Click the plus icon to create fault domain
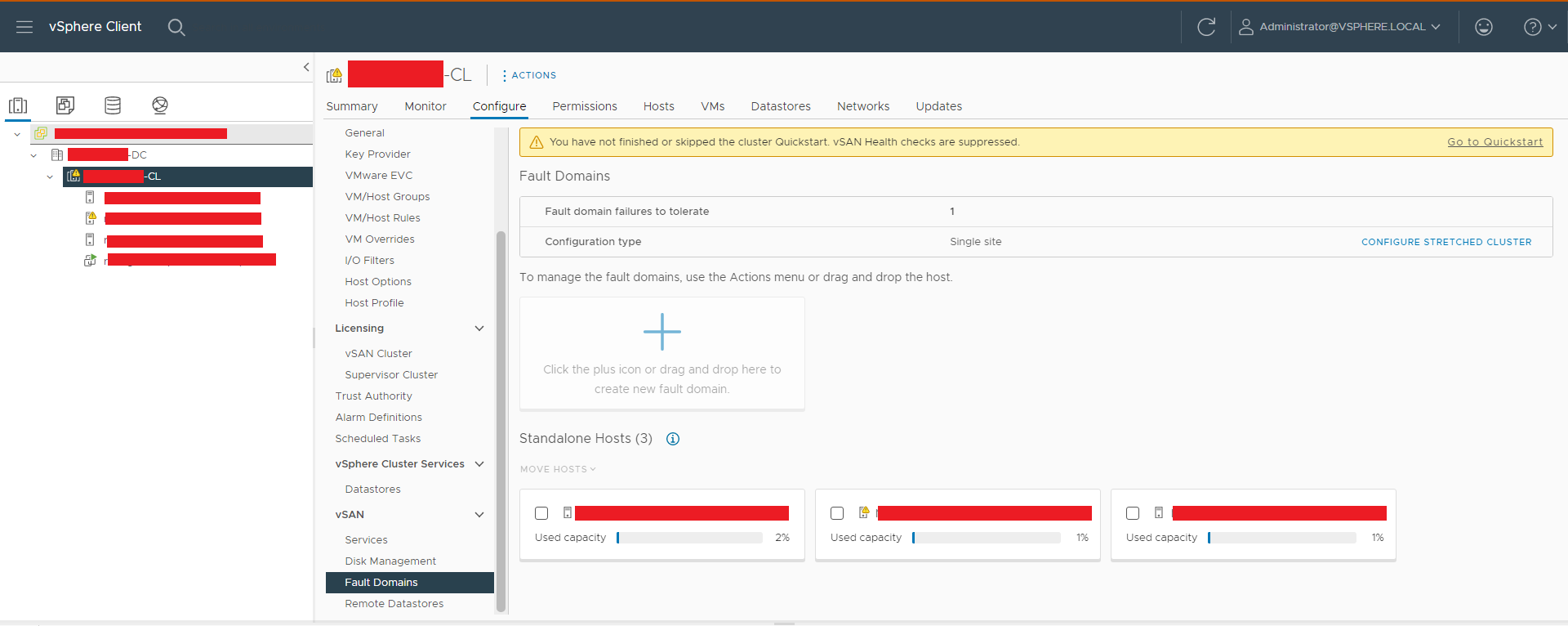This screenshot has height=626, width=1568. [662, 332]
